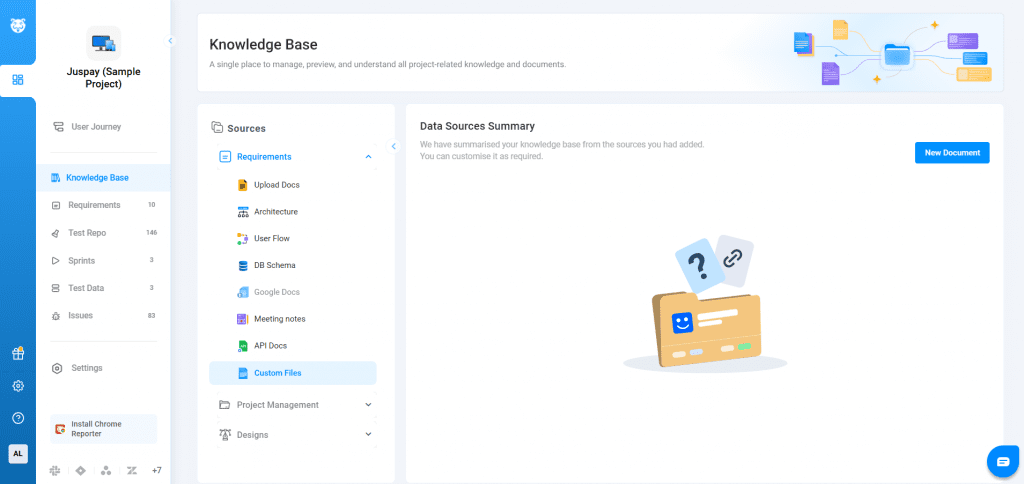1024x484 pixels.
Task: Click the Slack integration icon
Action: (x=54, y=470)
